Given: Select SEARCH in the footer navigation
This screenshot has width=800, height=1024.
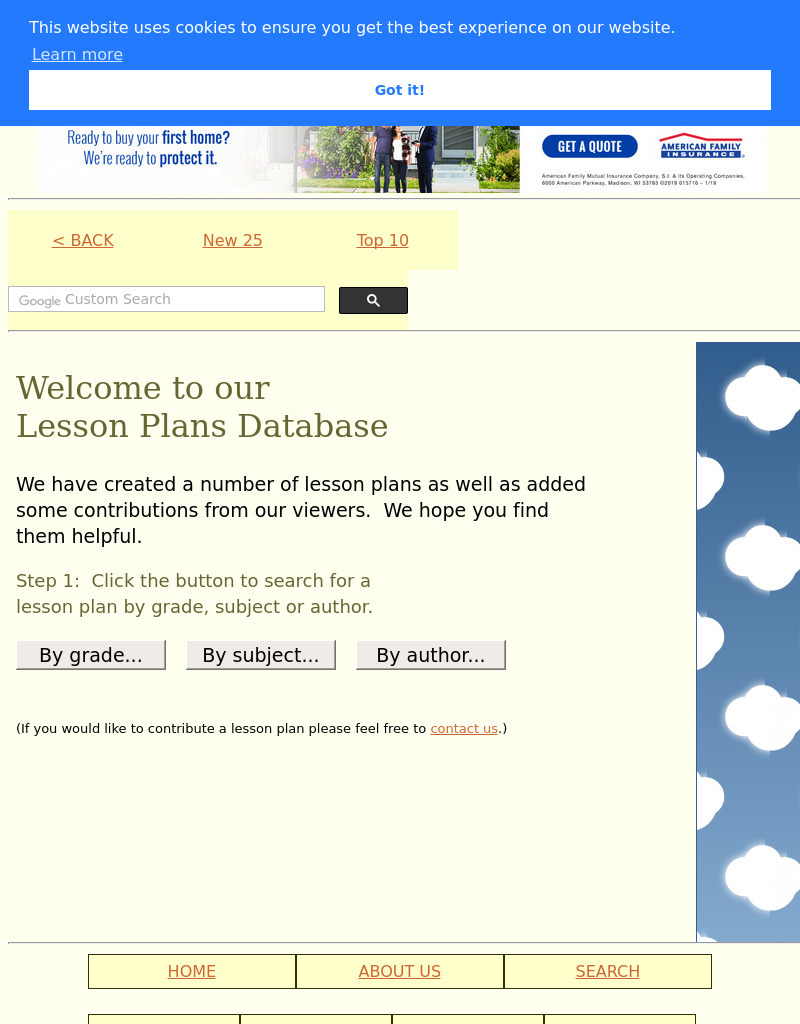Looking at the screenshot, I should click(x=607, y=971).
